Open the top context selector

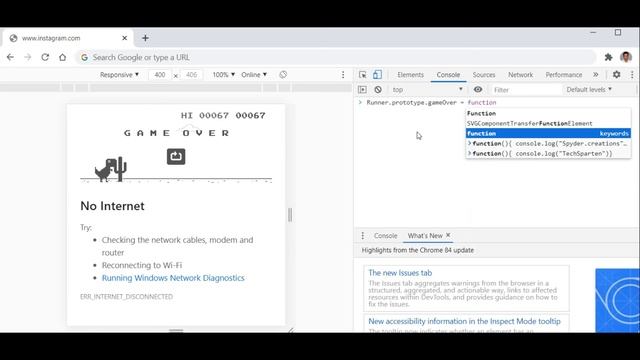[427, 89]
